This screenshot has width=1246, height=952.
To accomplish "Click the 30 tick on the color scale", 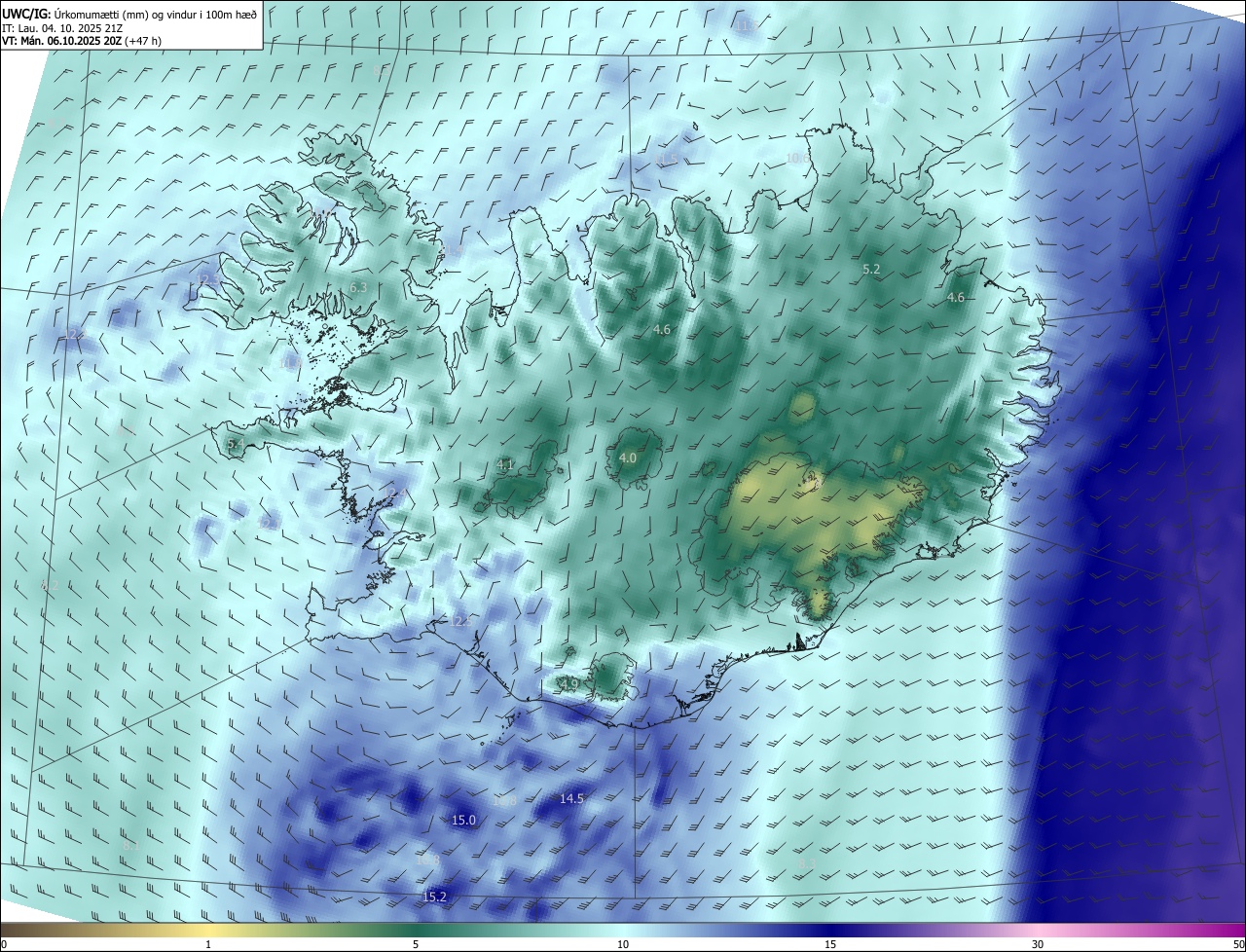I will click(1038, 944).
